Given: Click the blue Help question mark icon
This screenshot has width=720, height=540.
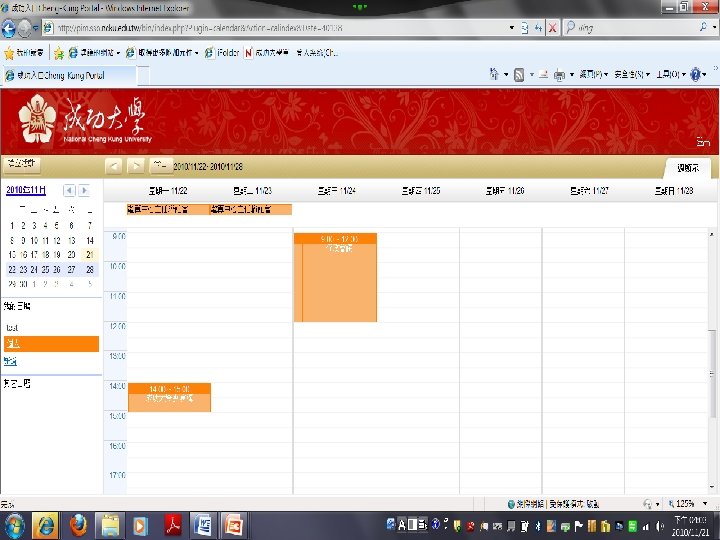Looking at the screenshot, I should click(x=695, y=74).
